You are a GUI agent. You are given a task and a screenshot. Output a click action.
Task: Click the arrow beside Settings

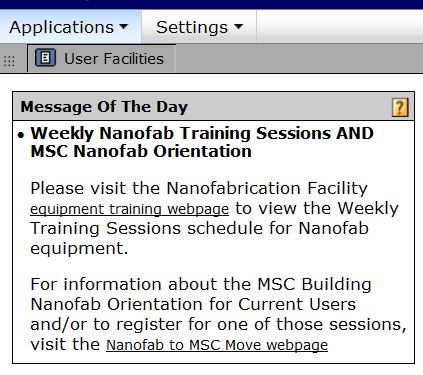coord(238,26)
